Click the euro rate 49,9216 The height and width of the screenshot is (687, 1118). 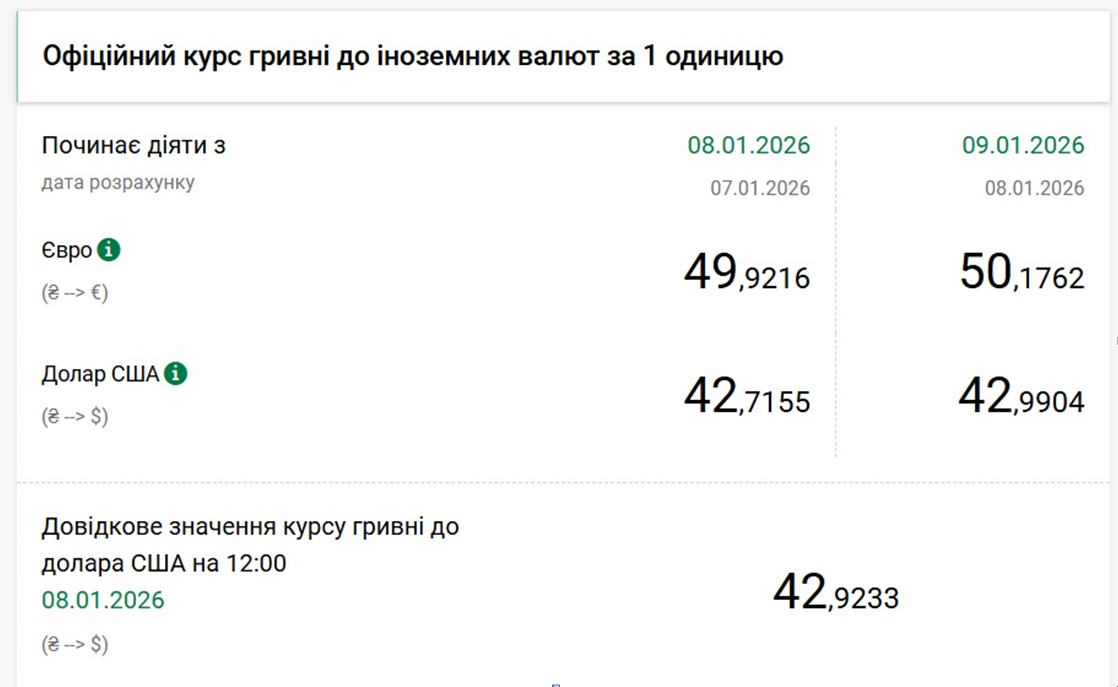tap(747, 273)
